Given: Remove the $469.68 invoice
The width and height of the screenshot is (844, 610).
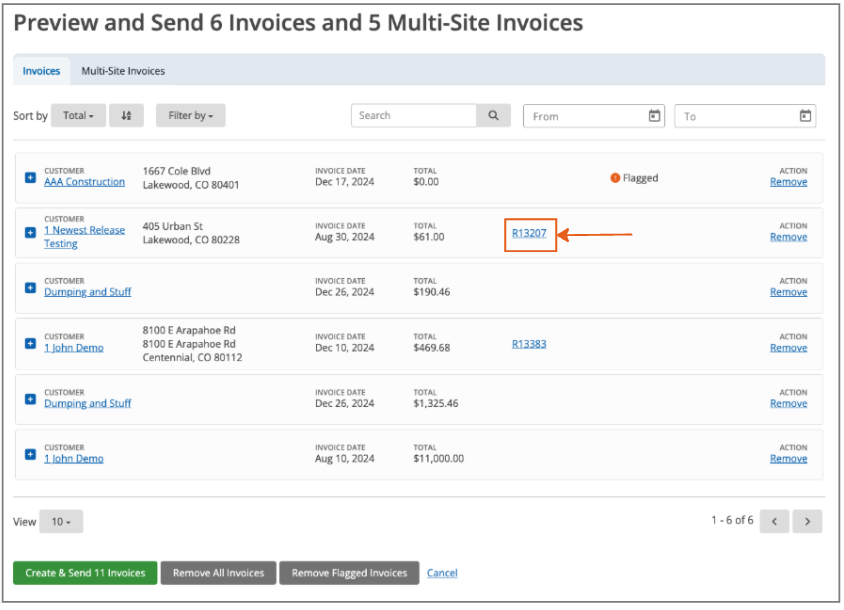Looking at the screenshot, I should 789,348.
